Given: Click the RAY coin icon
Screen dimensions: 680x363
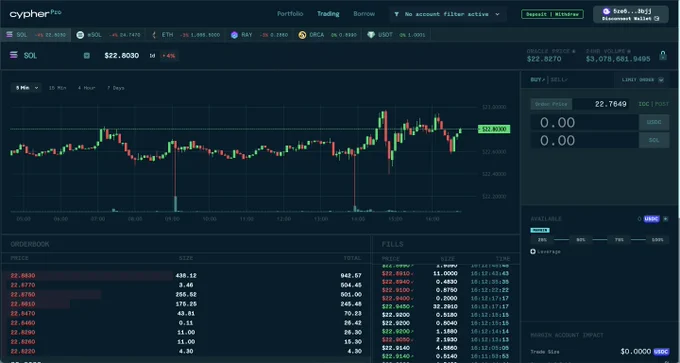Looking at the screenshot, I should (x=235, y=35).
